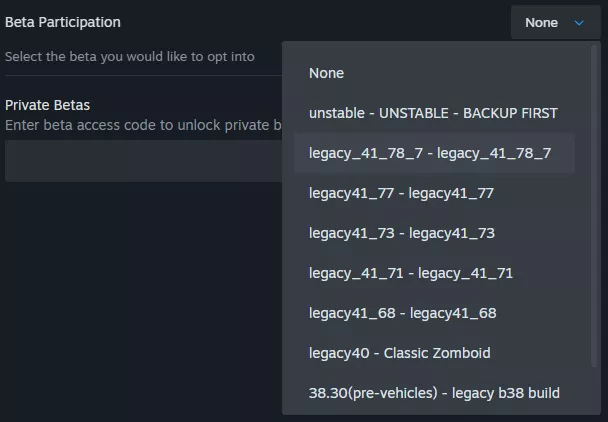Click the blue chevron arrow beside None
Image resolution: width=608 pixels, height=422 pixels.
point(579,23)
